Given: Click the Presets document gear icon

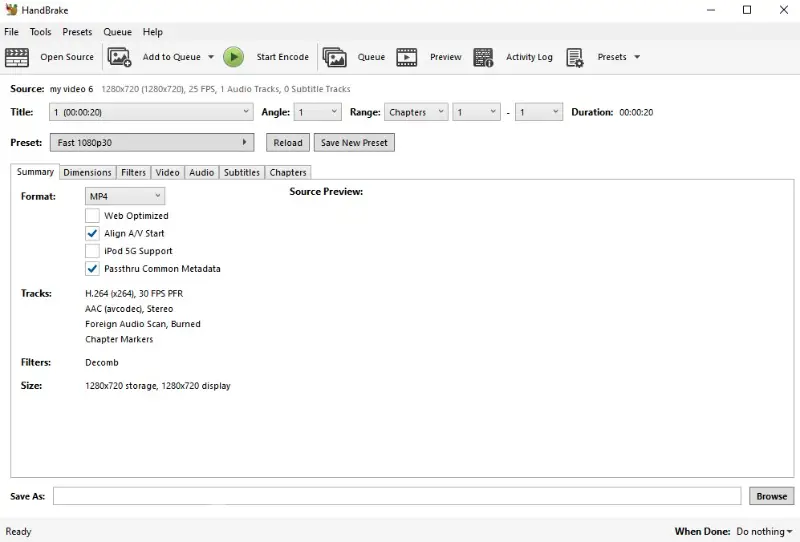Looking at the screenshot, I should pyautogui.click(x=575, y=57).
